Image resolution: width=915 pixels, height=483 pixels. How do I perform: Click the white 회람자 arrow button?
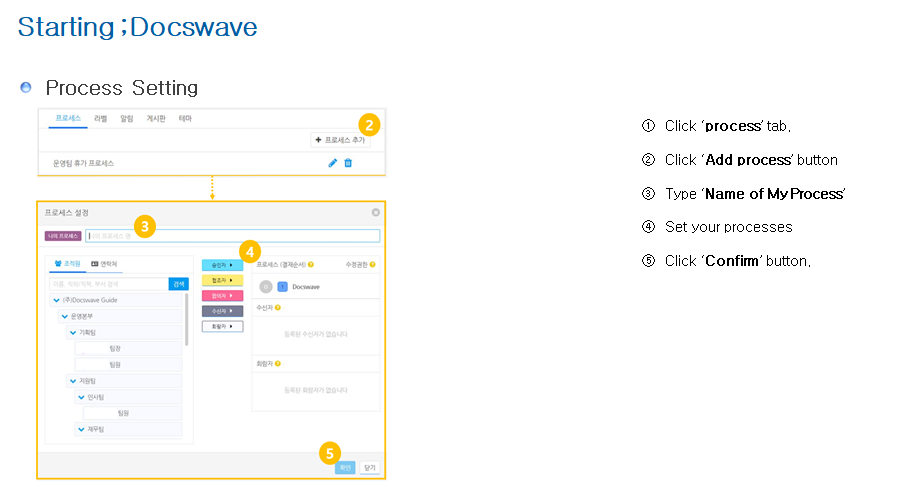[222, 327]
